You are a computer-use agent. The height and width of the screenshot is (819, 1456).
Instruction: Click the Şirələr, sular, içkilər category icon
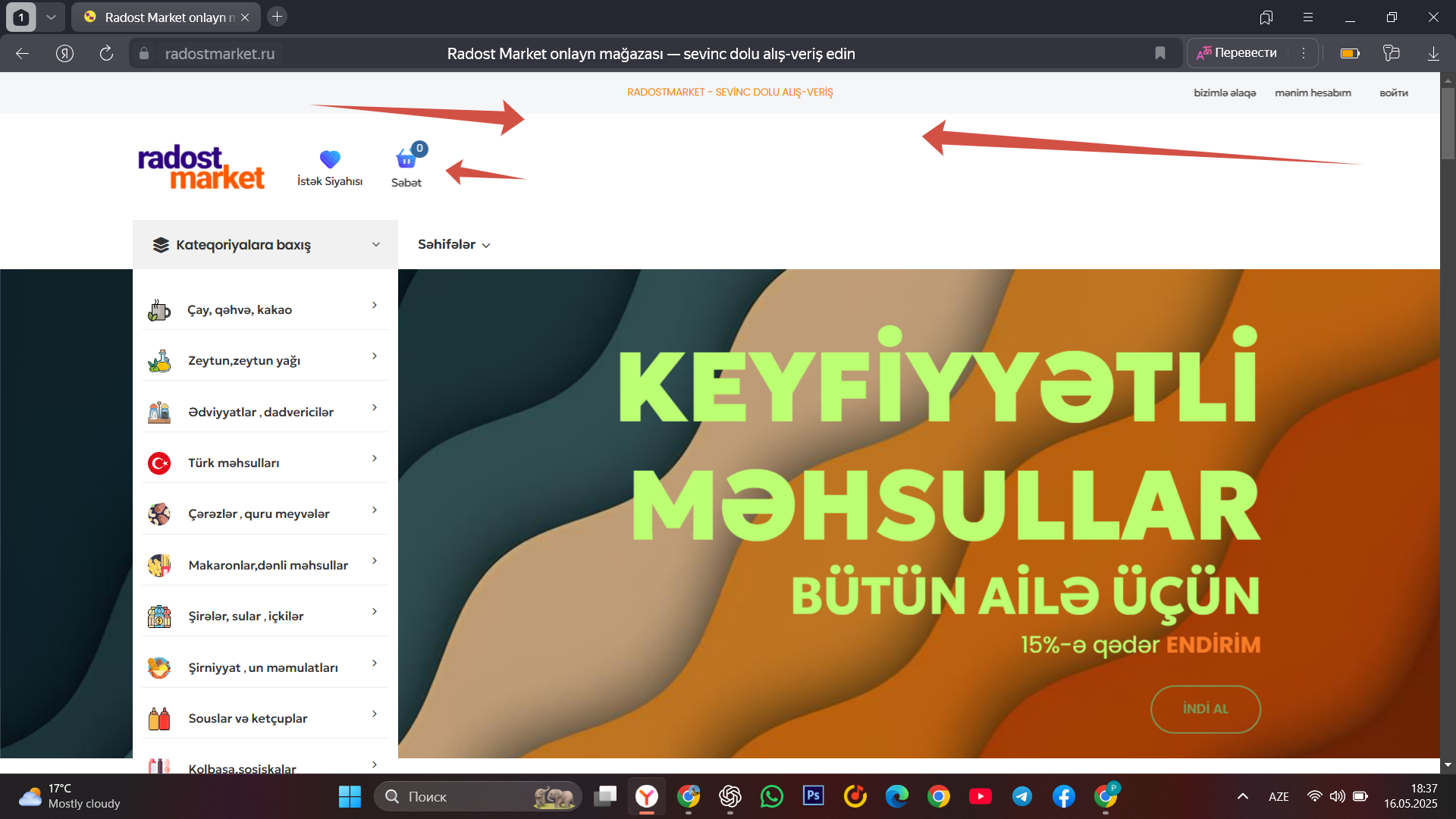coord(159,617)
